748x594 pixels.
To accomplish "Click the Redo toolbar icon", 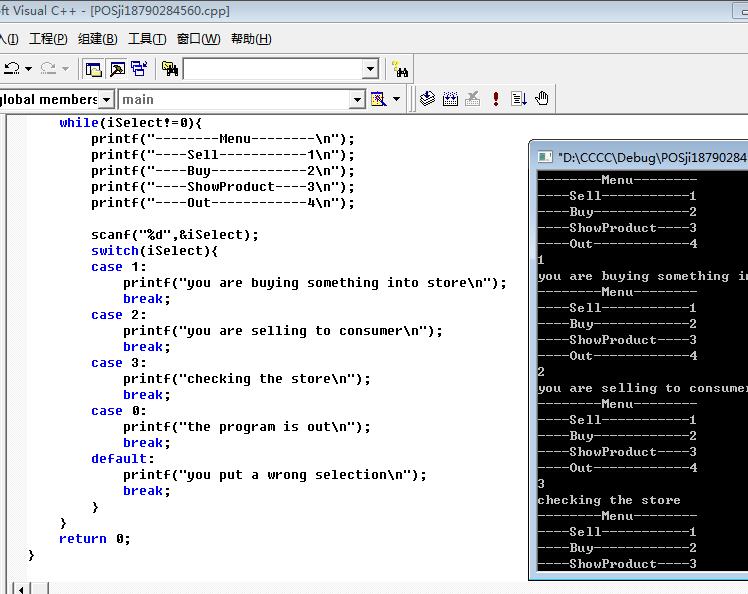I will pyautogui.click(x=48, y=69).
